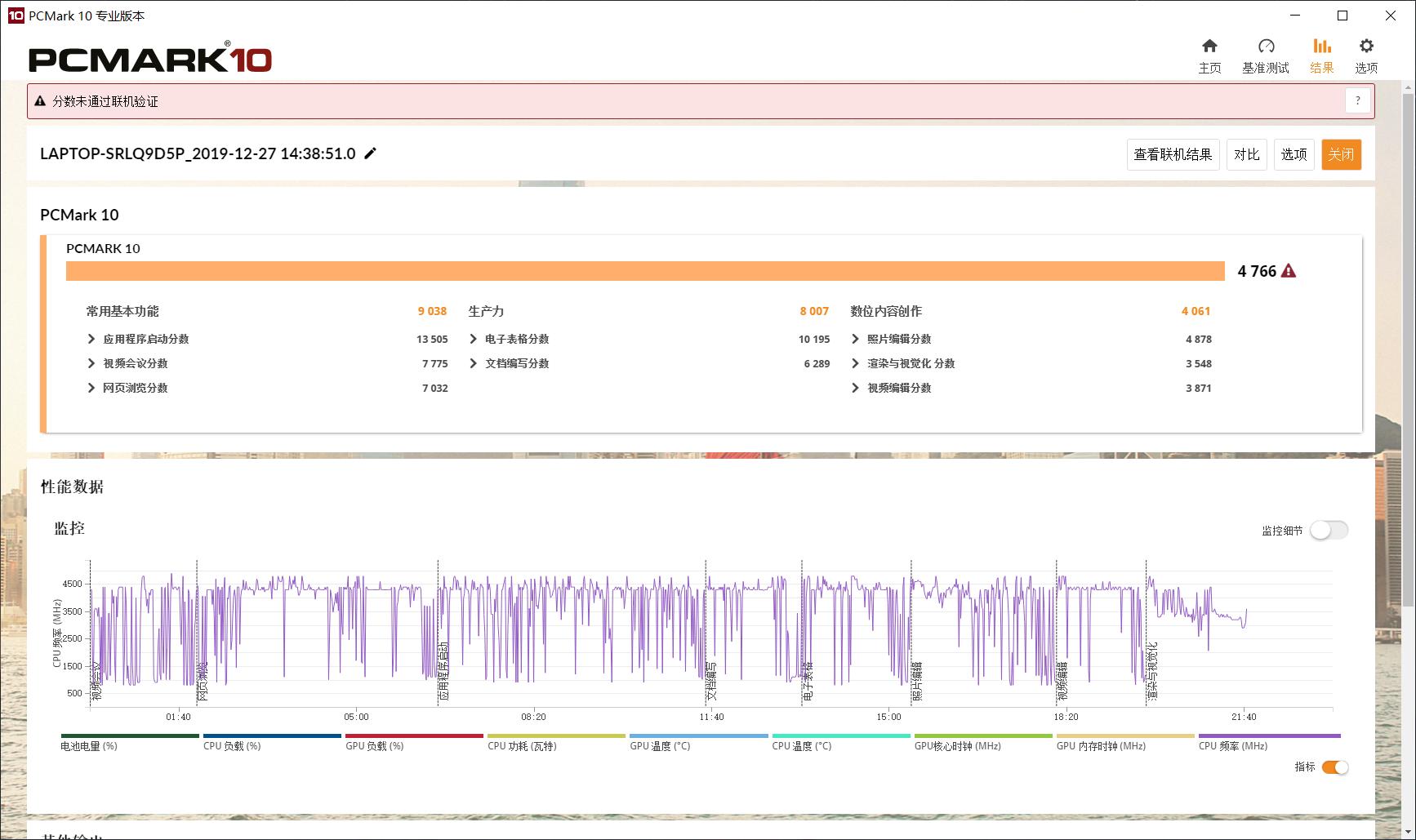This screenshot has width=1416, height=840.
Task: Turn off the 指标 toggle
Action: (1334, 767)
